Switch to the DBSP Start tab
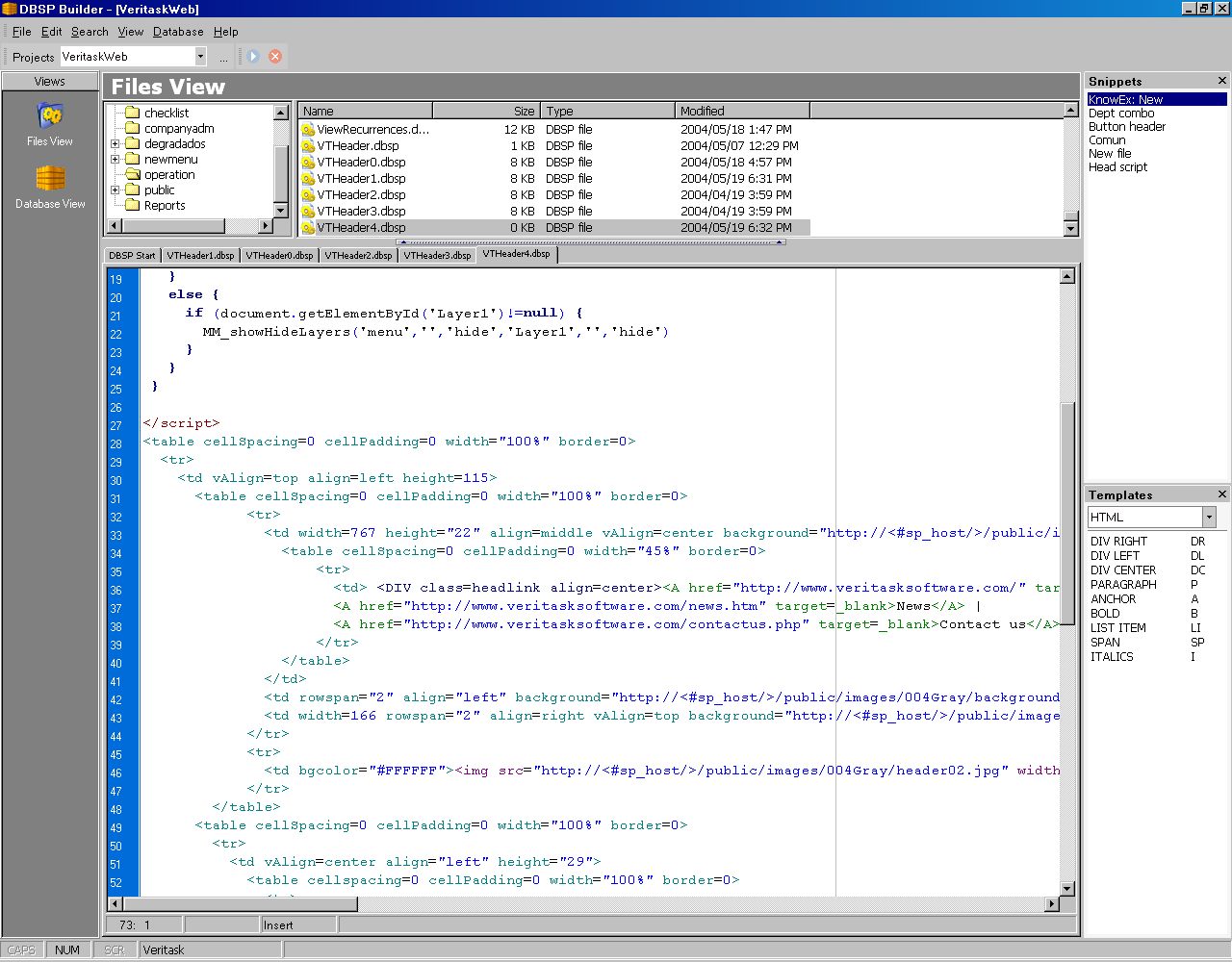1232x962 pixels. pyautogui.click(x=132, y=256)
